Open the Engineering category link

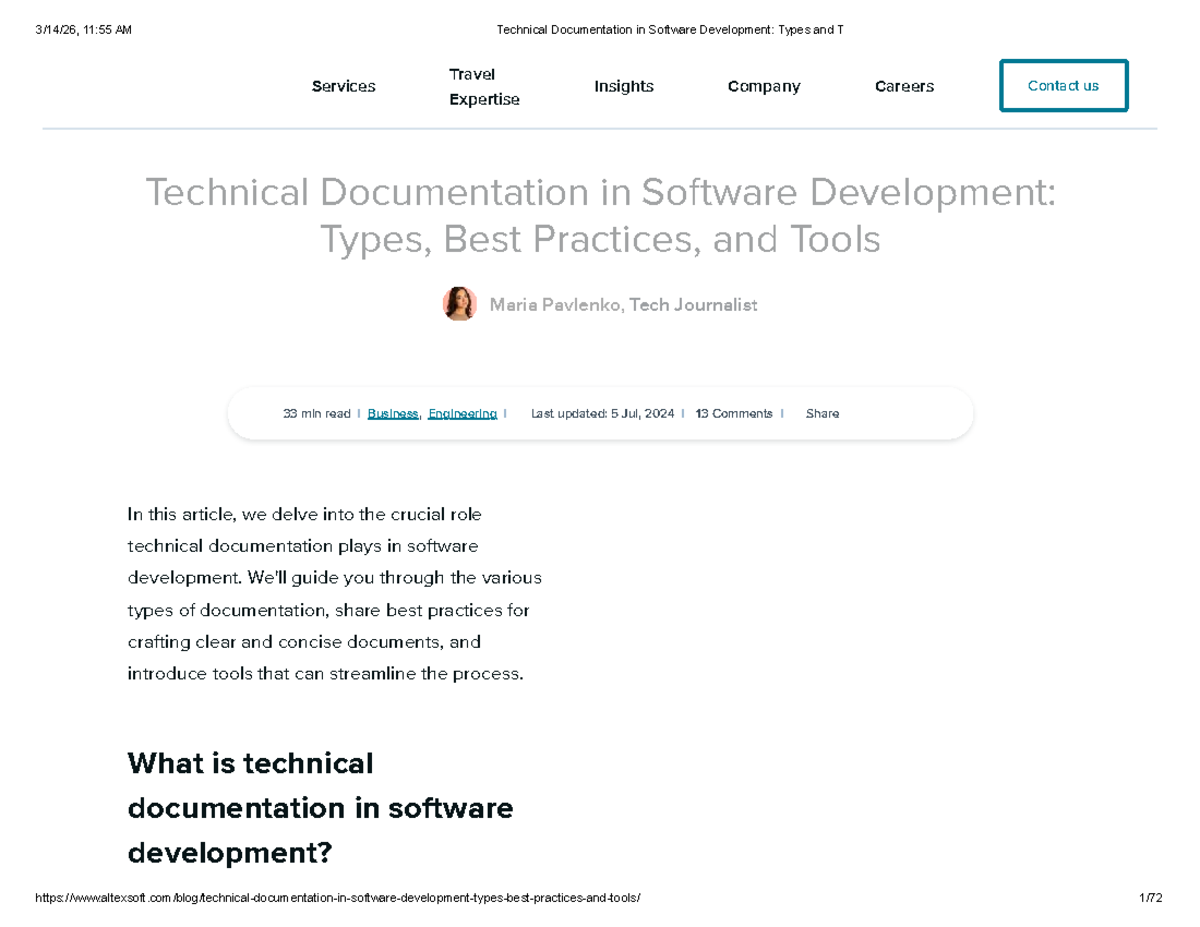(462, 413)
